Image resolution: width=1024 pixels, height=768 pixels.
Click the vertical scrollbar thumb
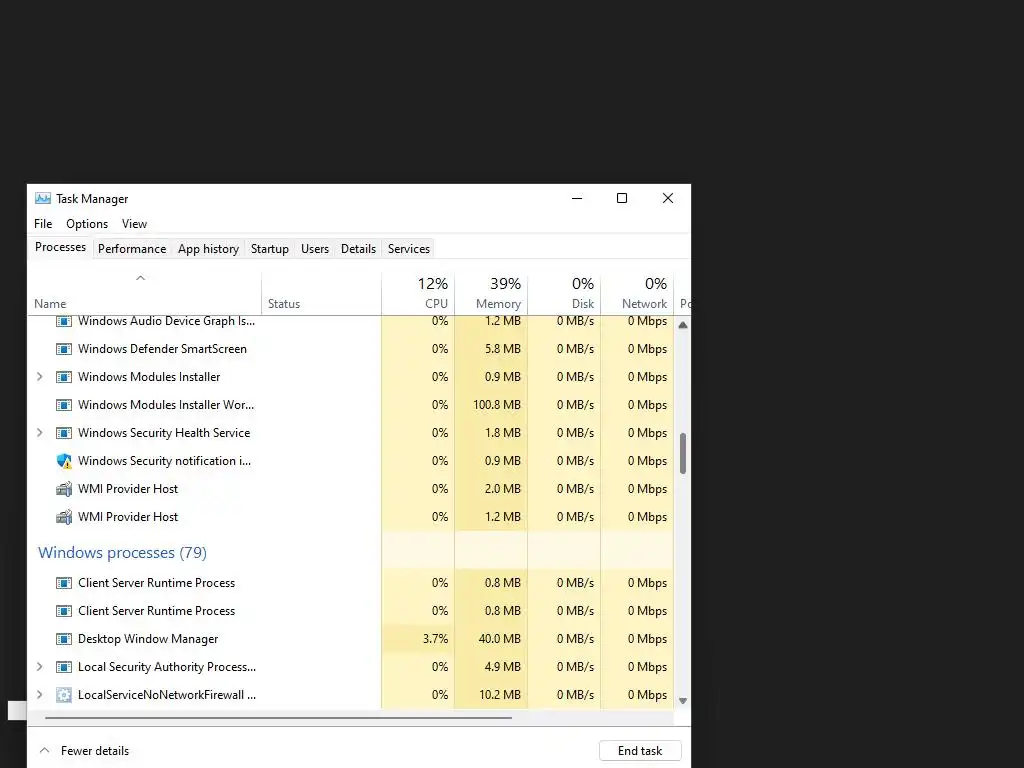pyautogui.click(x=683, y=453)
